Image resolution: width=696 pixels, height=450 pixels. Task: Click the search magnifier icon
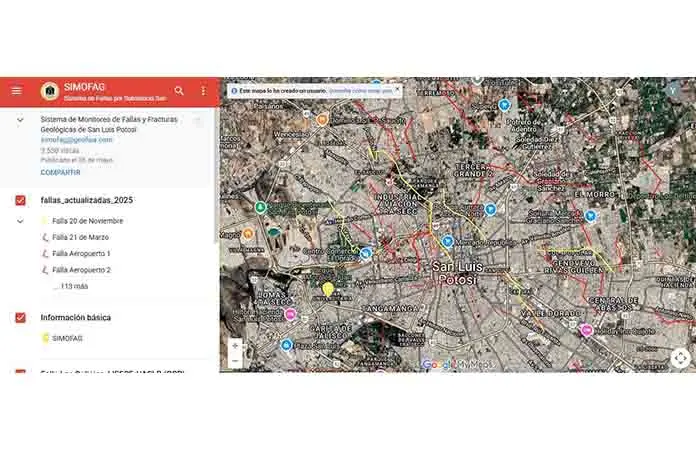click(x=180, y=91)
